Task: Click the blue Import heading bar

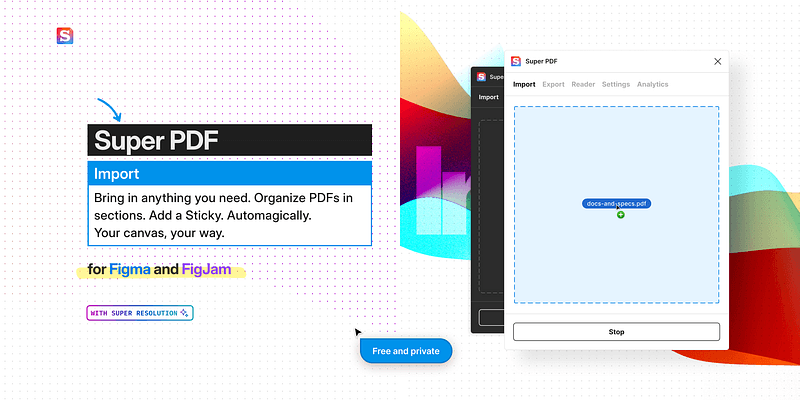Action: coord(230,173)
